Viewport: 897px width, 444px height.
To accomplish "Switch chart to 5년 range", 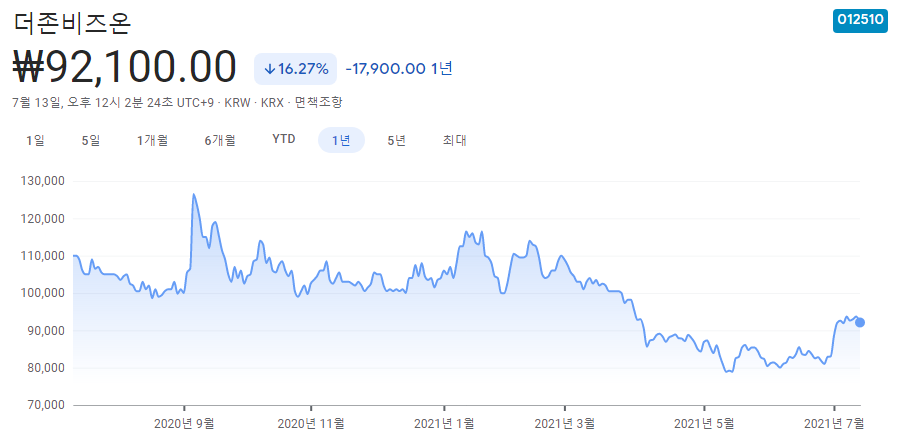I will coord(396,140).
